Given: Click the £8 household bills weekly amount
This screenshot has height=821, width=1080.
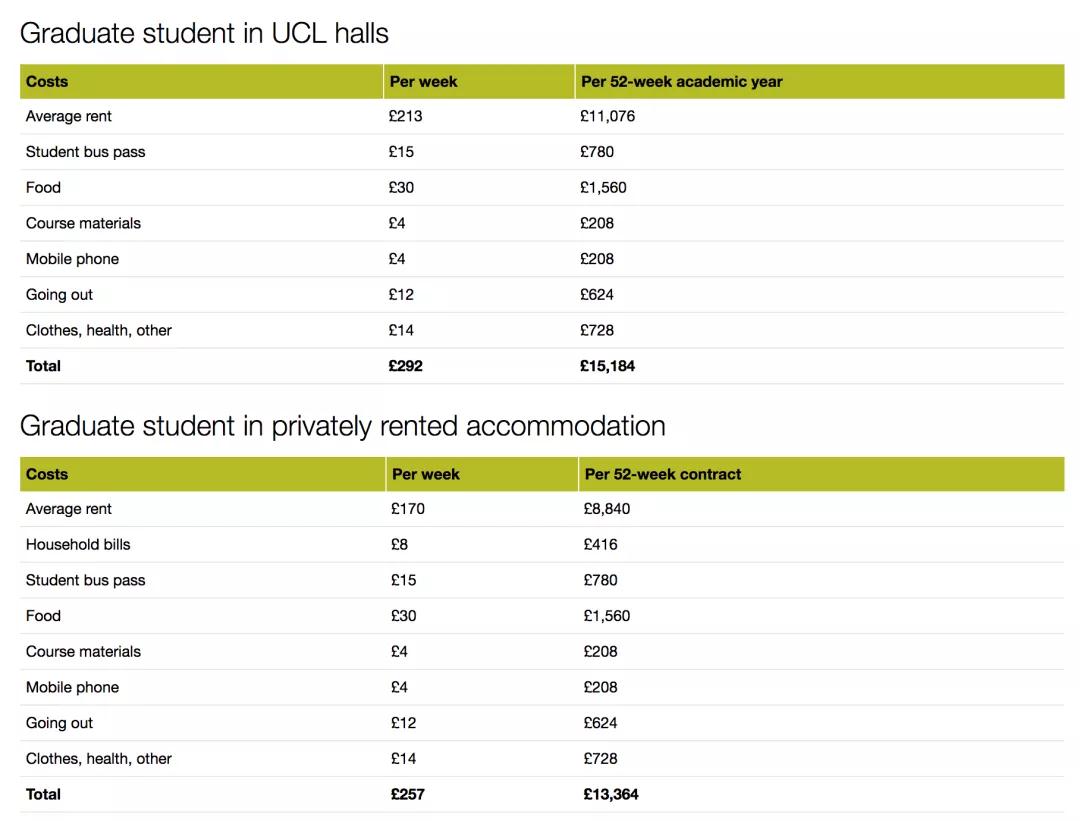Looking at the screenshot, I should click(399, 544).
